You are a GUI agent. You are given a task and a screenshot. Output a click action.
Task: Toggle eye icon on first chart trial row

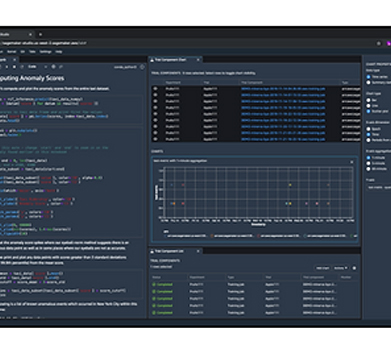coord(155,89)
